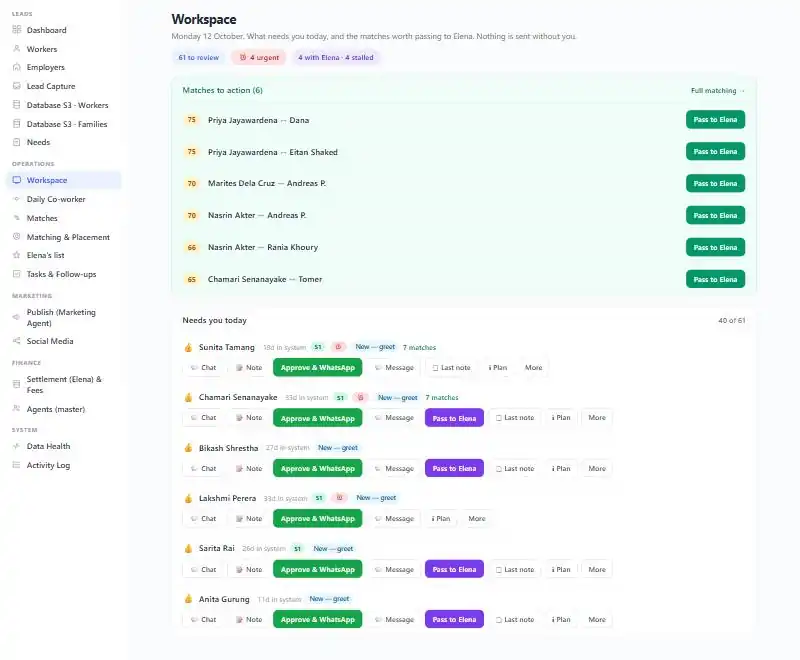Click the Publish megaphone icon
The height and width of the screenshot is (660, 800).
[x=17, y=317]
